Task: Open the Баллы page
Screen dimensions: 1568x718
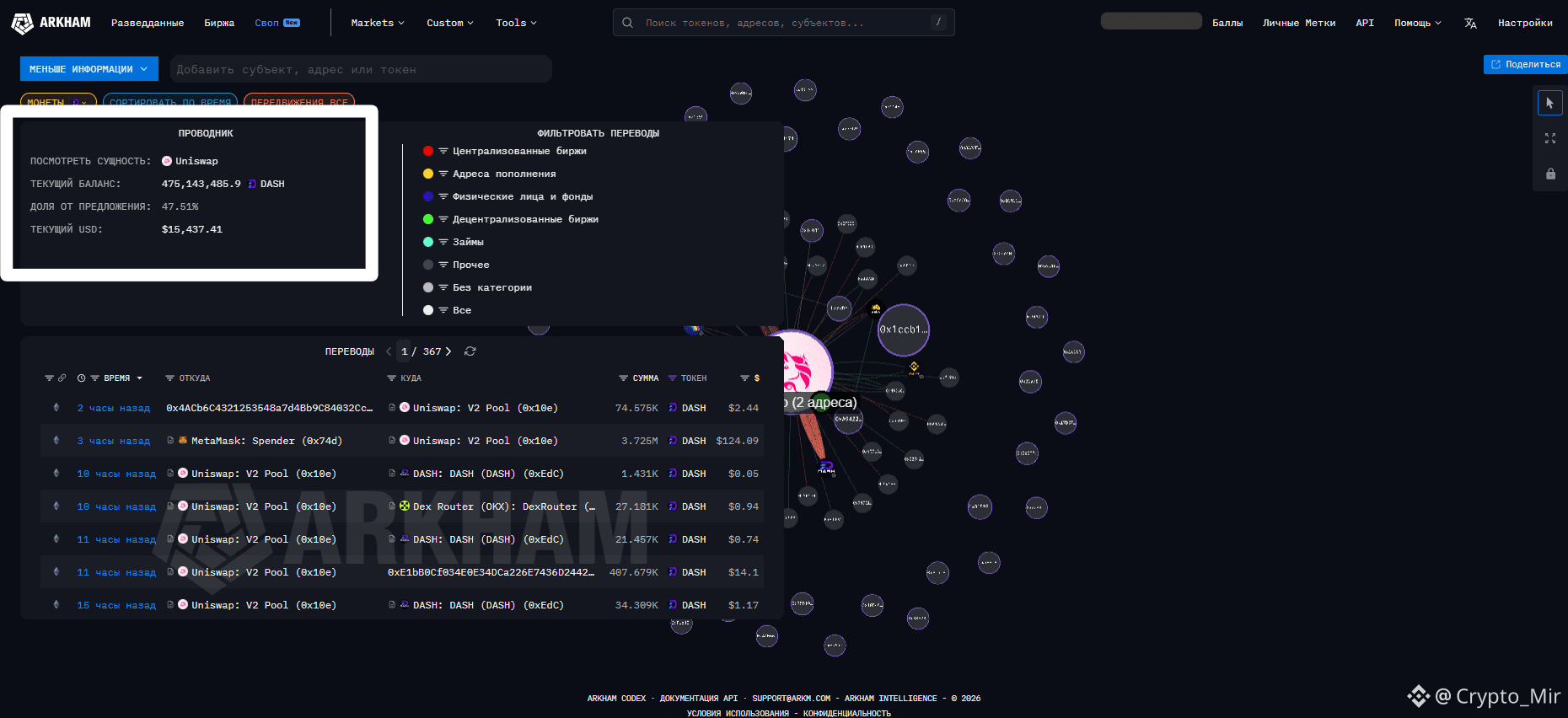Action: (x=1227, y=23)
